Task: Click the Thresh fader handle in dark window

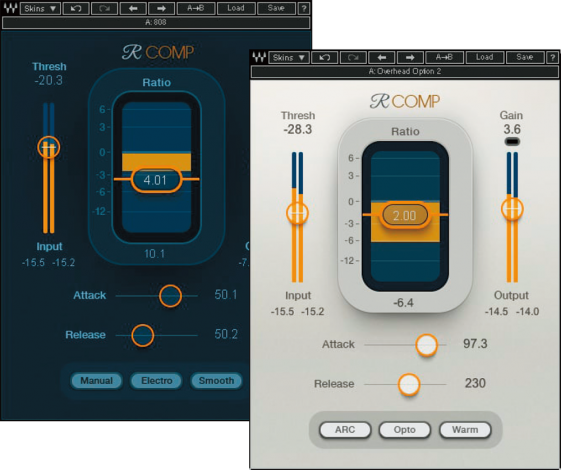Action: point(48,147)
